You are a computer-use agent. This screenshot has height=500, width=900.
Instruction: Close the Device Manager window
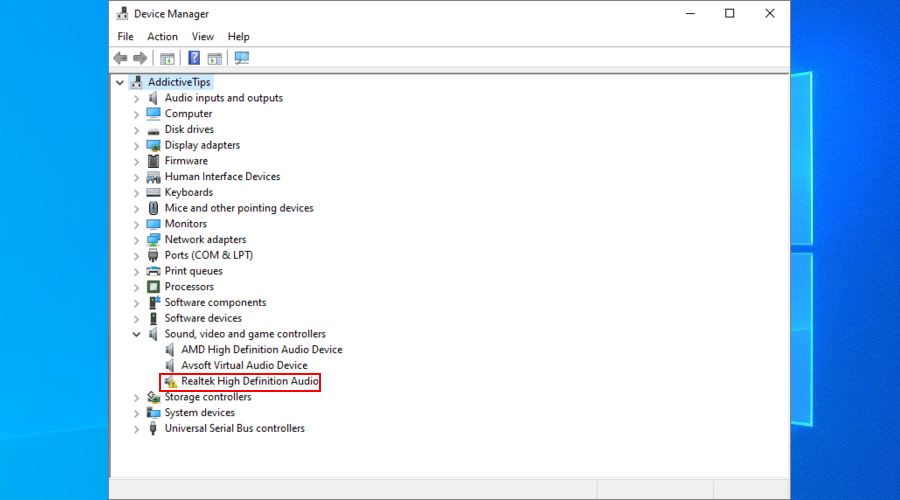(x=770, y=13)
